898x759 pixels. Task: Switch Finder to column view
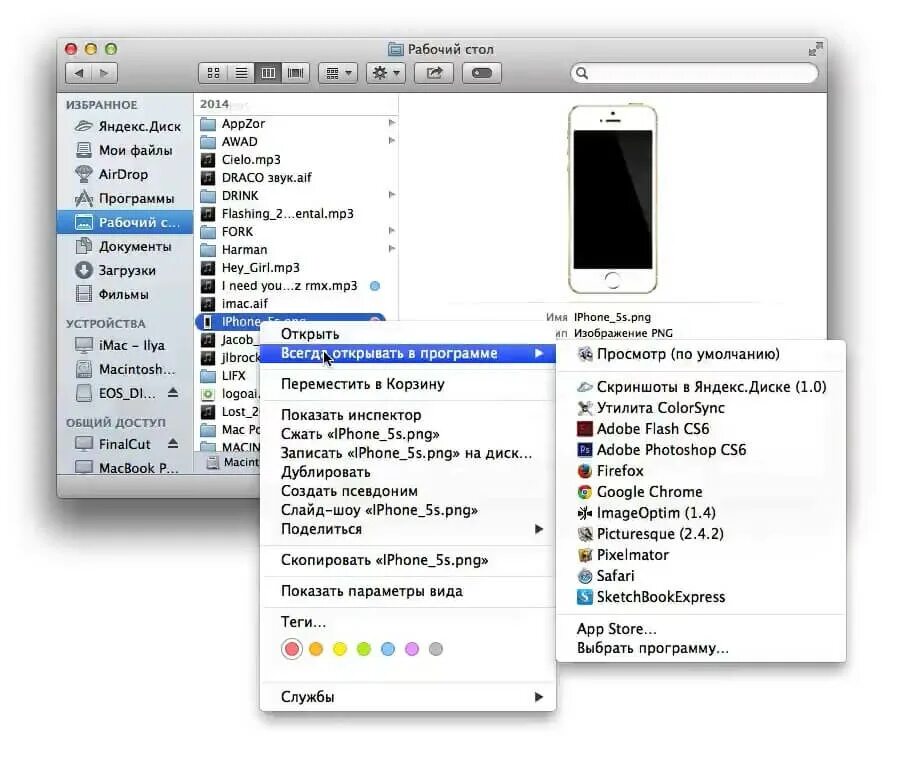coord(268,73)
